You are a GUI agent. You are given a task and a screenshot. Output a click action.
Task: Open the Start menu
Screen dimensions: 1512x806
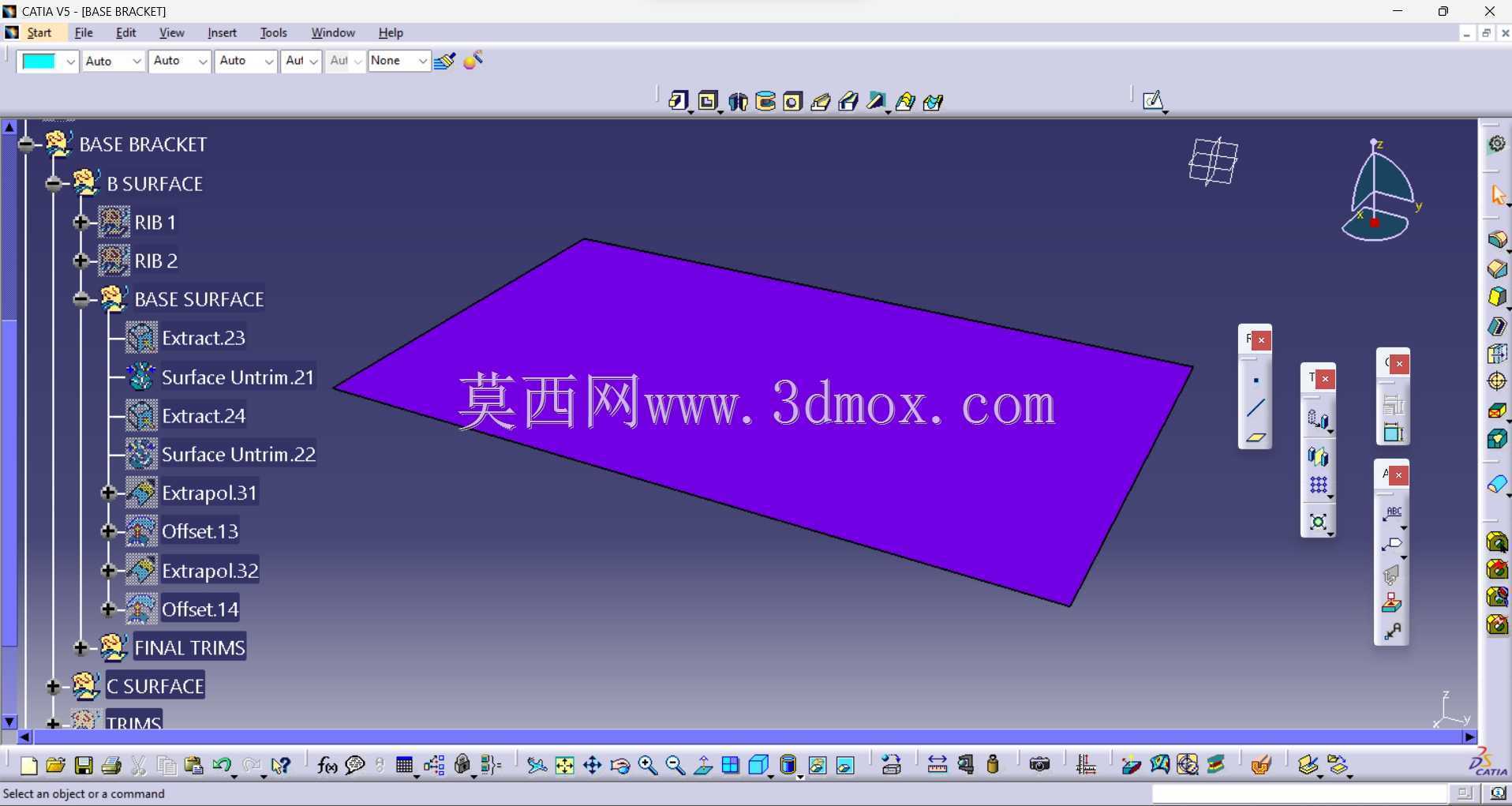(x=39, y=32)
